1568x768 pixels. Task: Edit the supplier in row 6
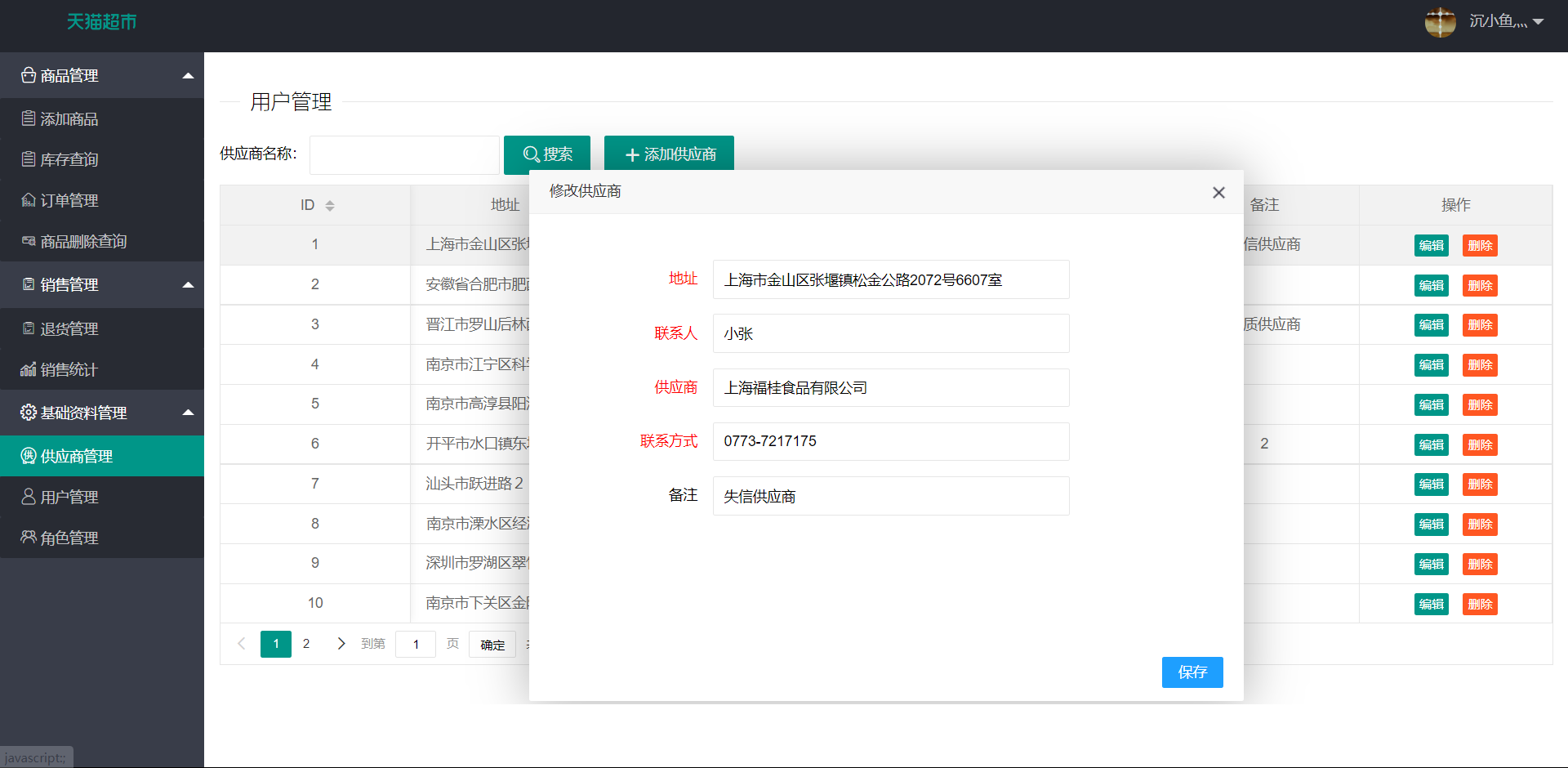pos(1431,445)
